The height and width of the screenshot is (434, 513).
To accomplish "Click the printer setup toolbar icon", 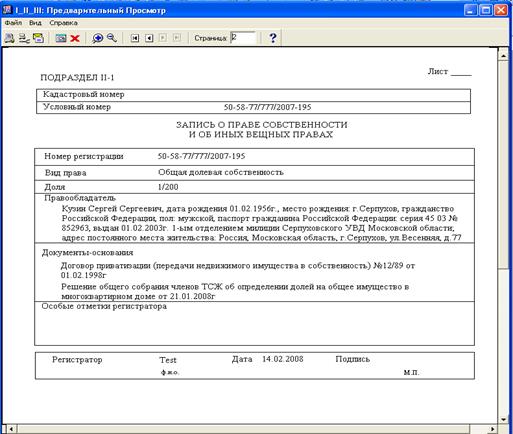I will [x=24, y=38].
